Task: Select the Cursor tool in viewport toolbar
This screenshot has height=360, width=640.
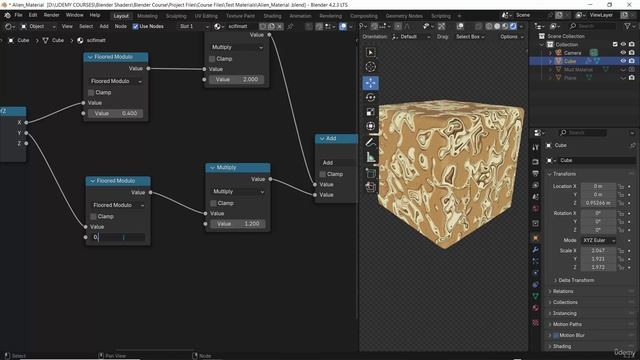Action: point(371,67)
